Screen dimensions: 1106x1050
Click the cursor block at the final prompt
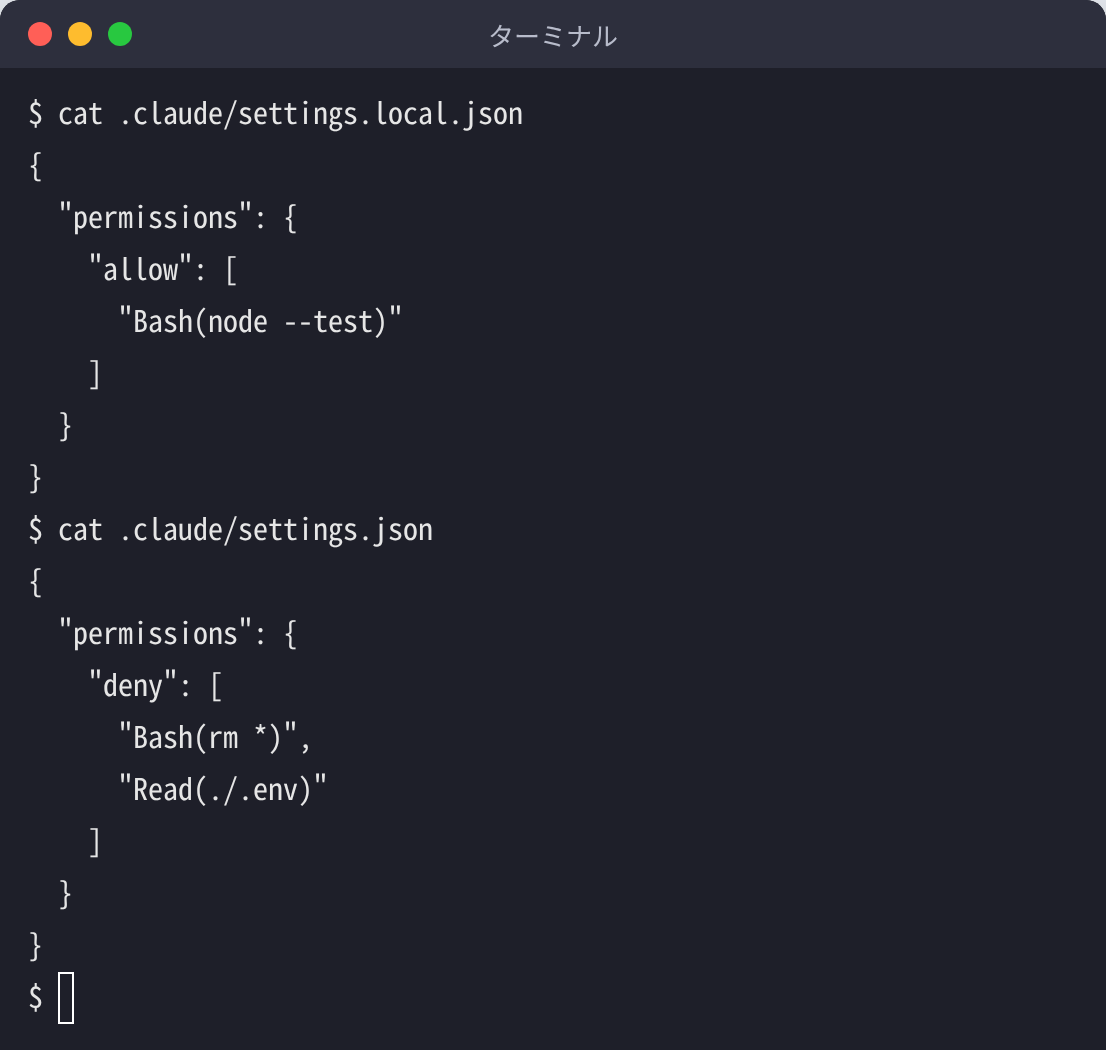66,998
